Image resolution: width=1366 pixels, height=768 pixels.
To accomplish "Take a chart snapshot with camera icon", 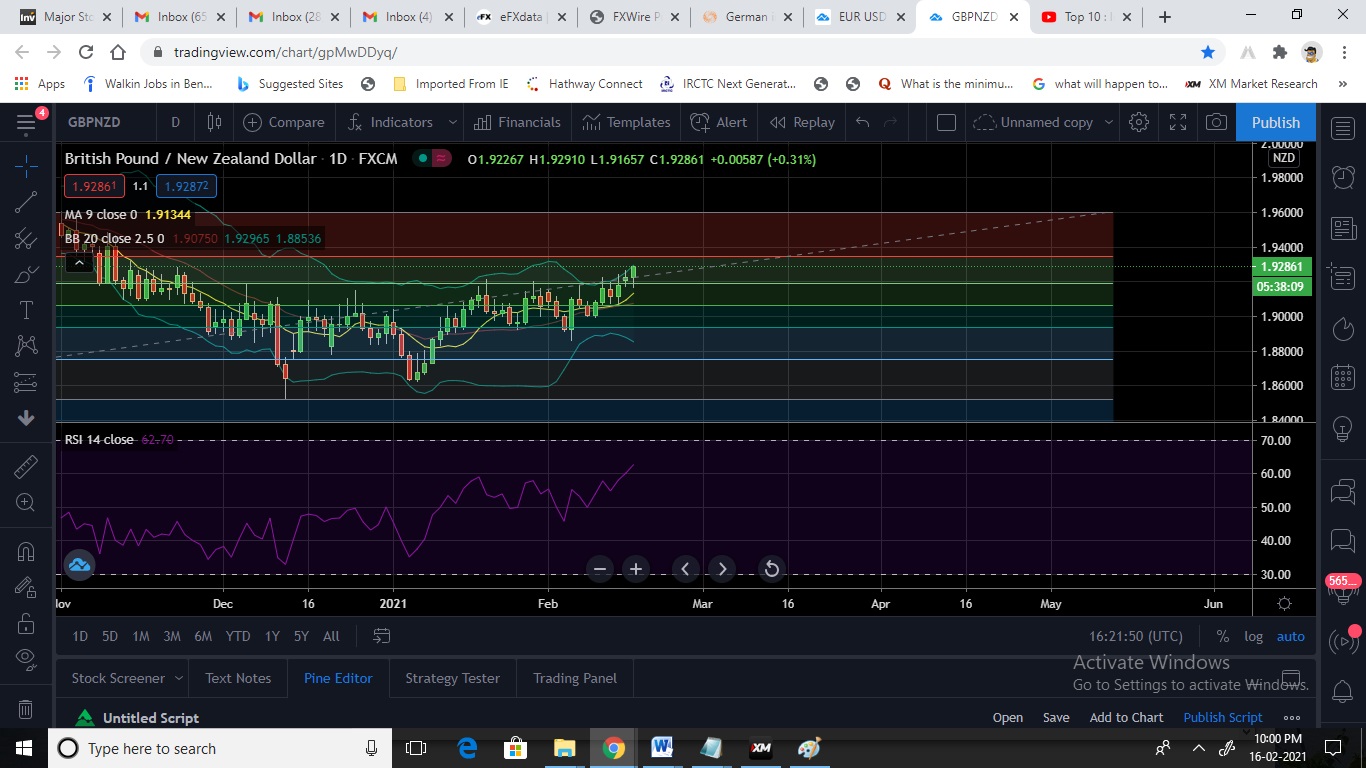I will pyautogui.click(x=1216, y=122).
